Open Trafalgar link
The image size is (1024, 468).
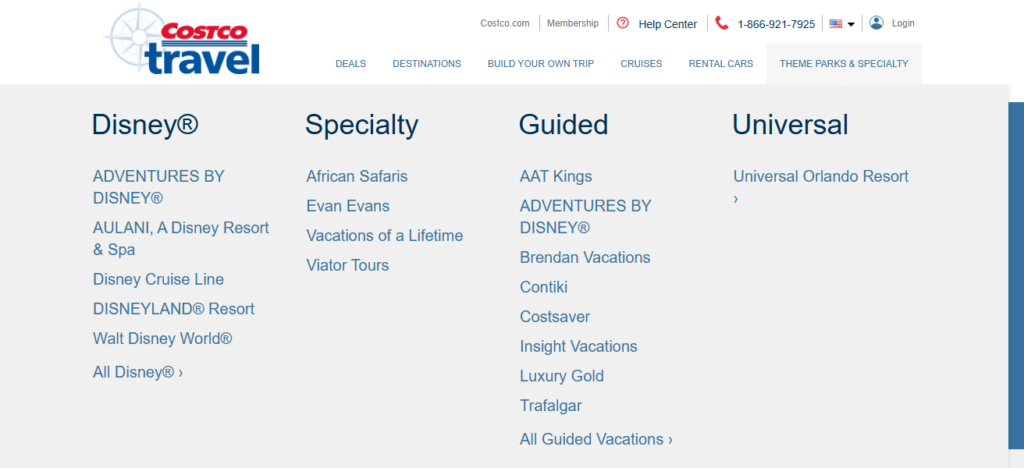[x=551, y=405]
